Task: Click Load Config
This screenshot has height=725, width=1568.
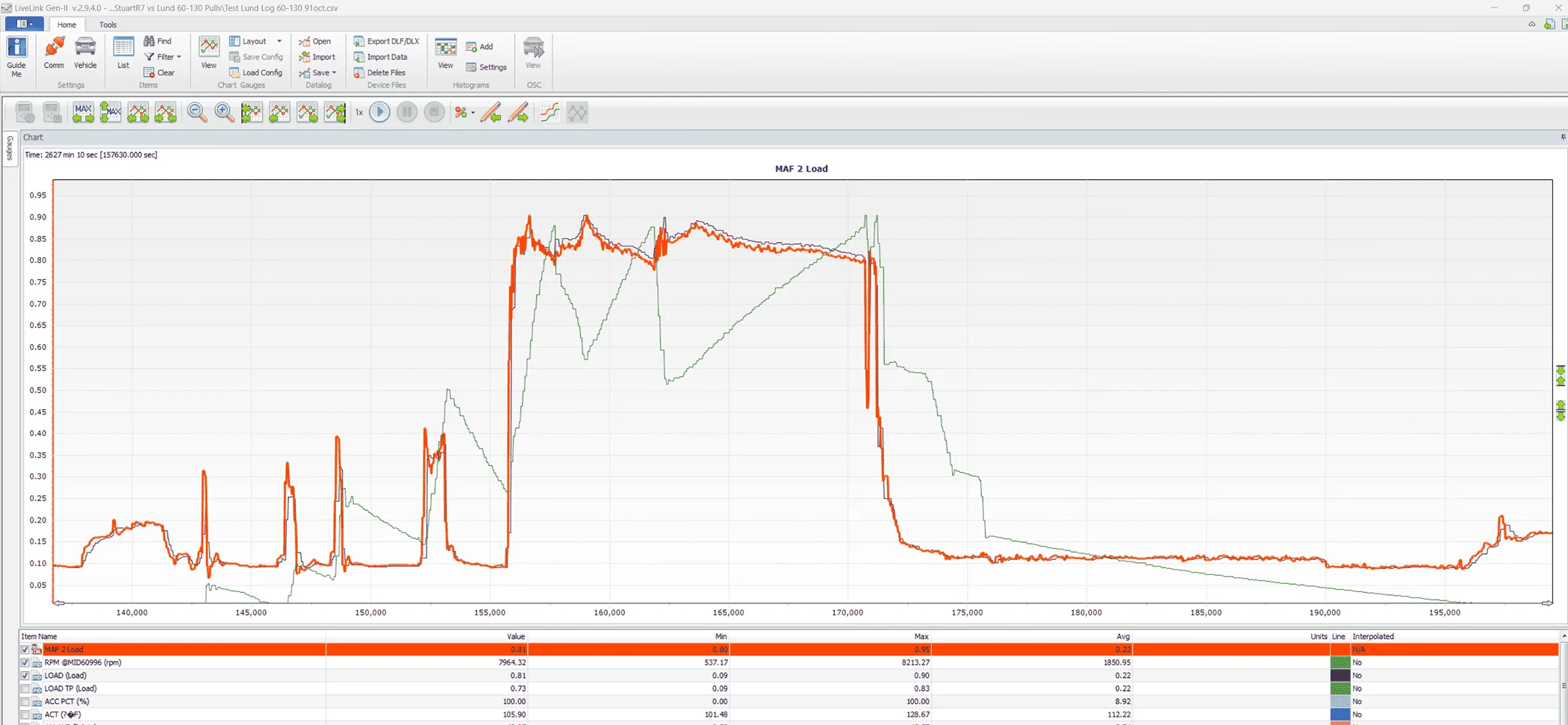Action: [x=256, y=72]
